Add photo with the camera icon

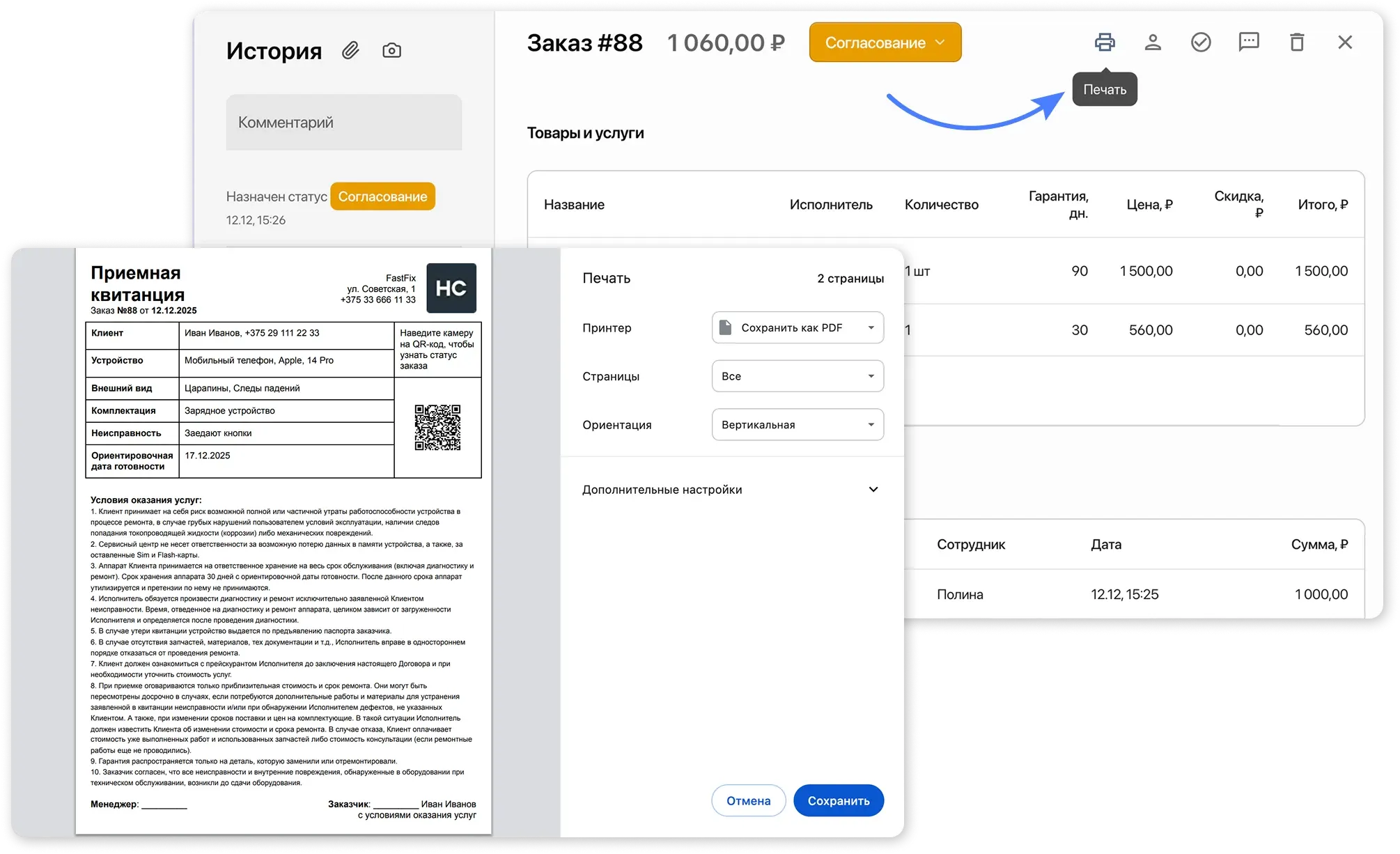click(391, 50)
